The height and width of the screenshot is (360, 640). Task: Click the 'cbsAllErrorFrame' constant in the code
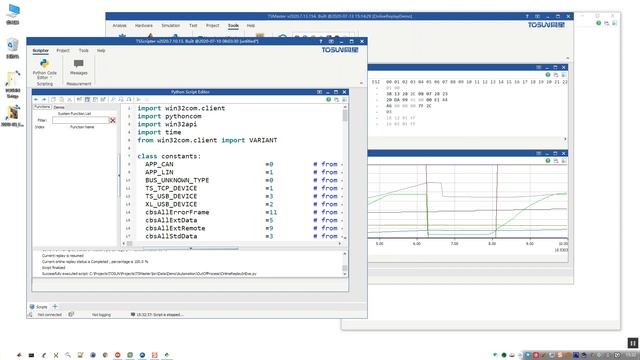pyautogui.click(x=177, y=212)
